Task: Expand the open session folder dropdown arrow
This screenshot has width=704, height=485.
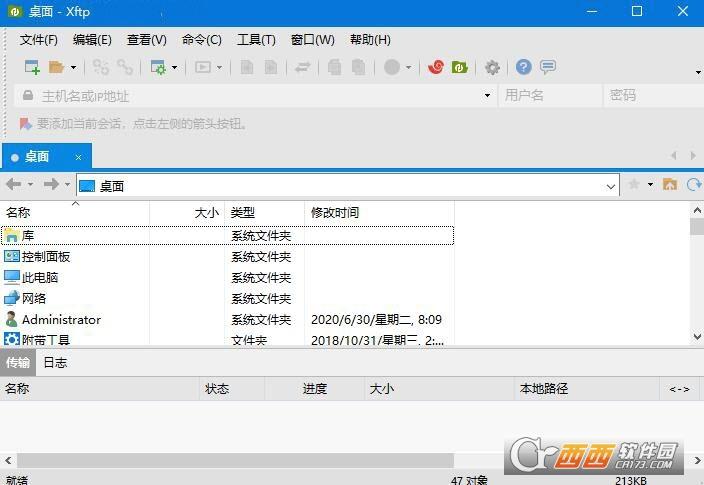Action: [x=74, y=67]
